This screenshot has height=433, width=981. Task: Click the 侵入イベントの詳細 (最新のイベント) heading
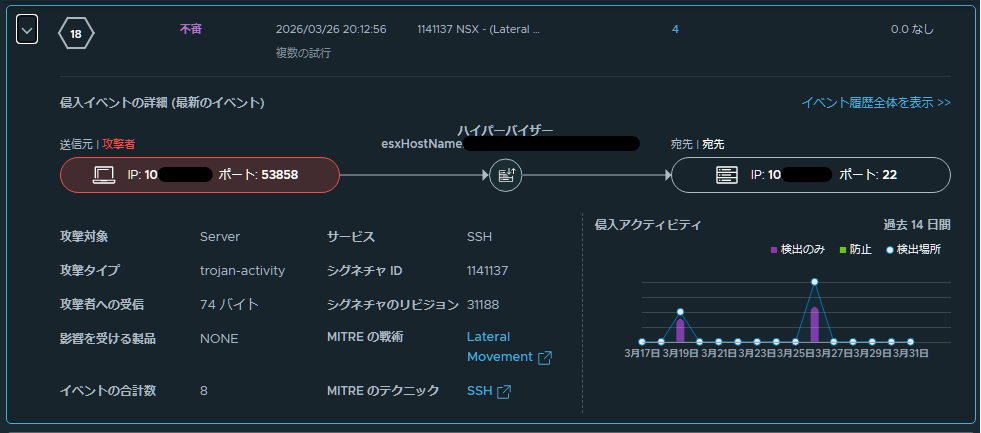pyautogui.click(x=162, y=103)
